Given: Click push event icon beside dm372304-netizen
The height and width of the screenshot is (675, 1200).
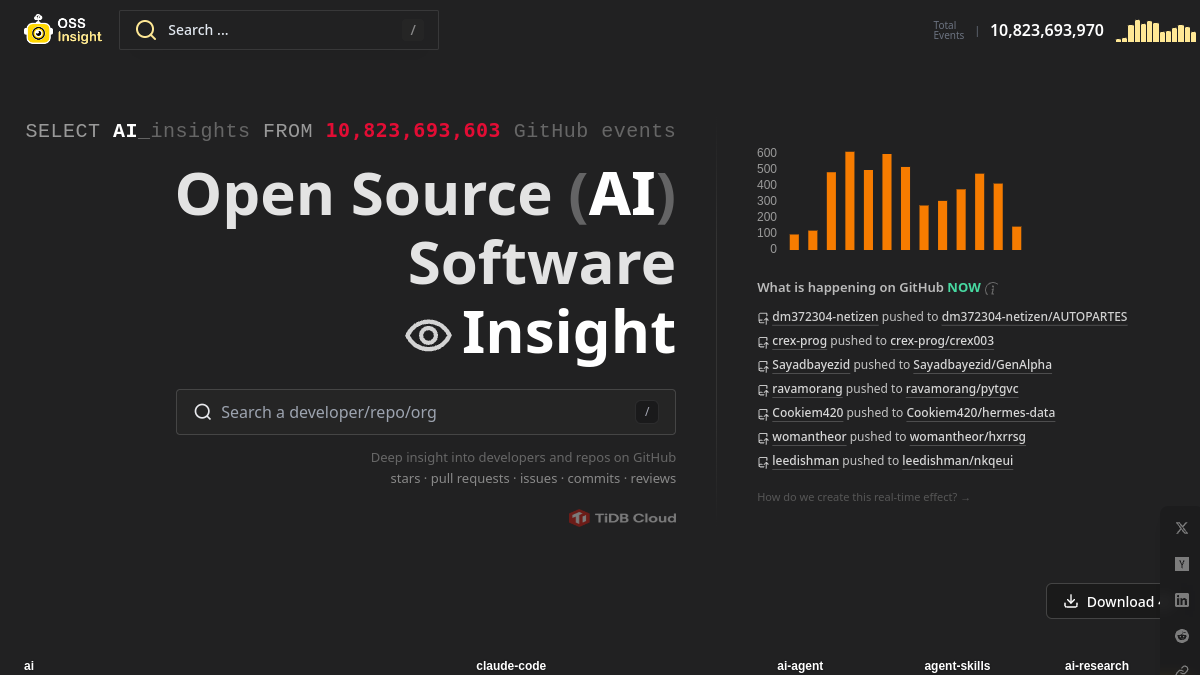Looking at the screenshot, I should [763, 318].
